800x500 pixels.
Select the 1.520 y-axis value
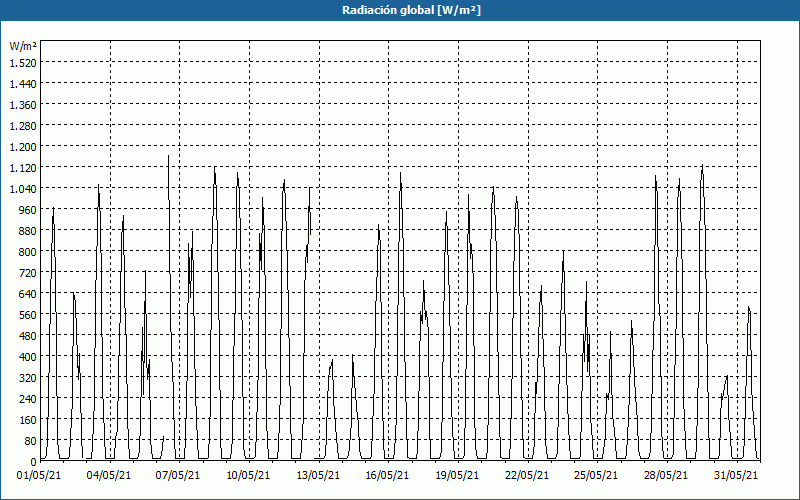tap(23, 62)
